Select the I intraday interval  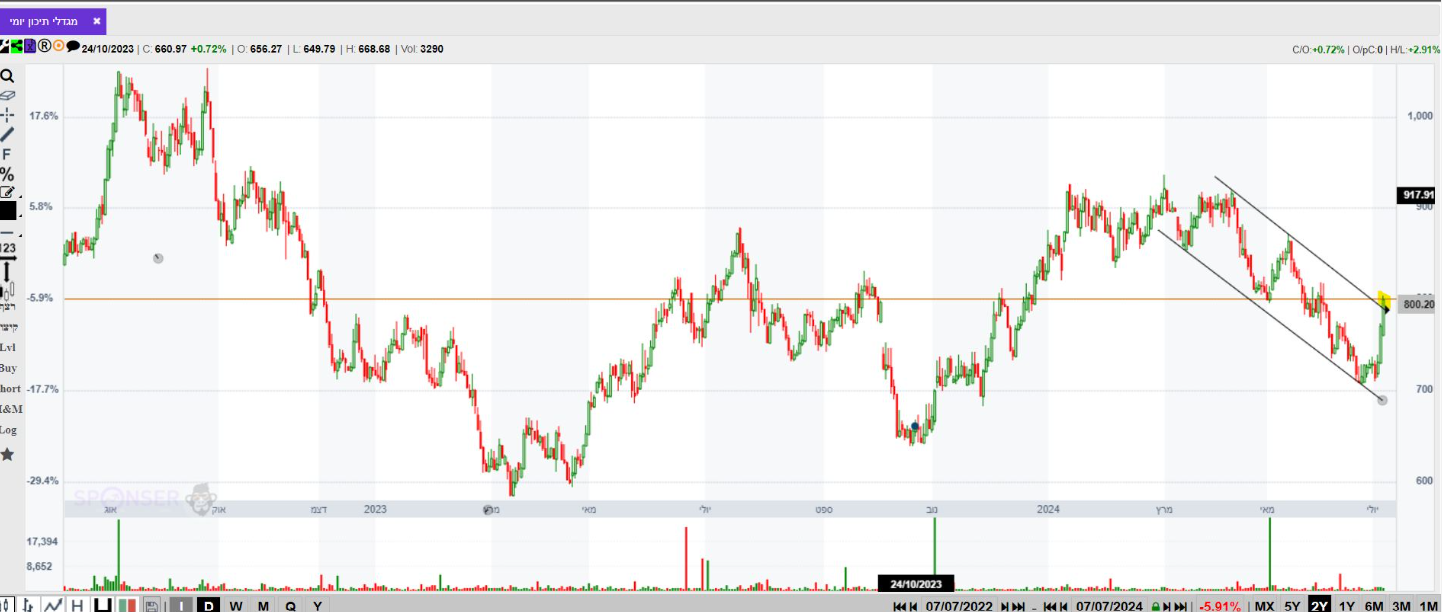tap(181, 605)
